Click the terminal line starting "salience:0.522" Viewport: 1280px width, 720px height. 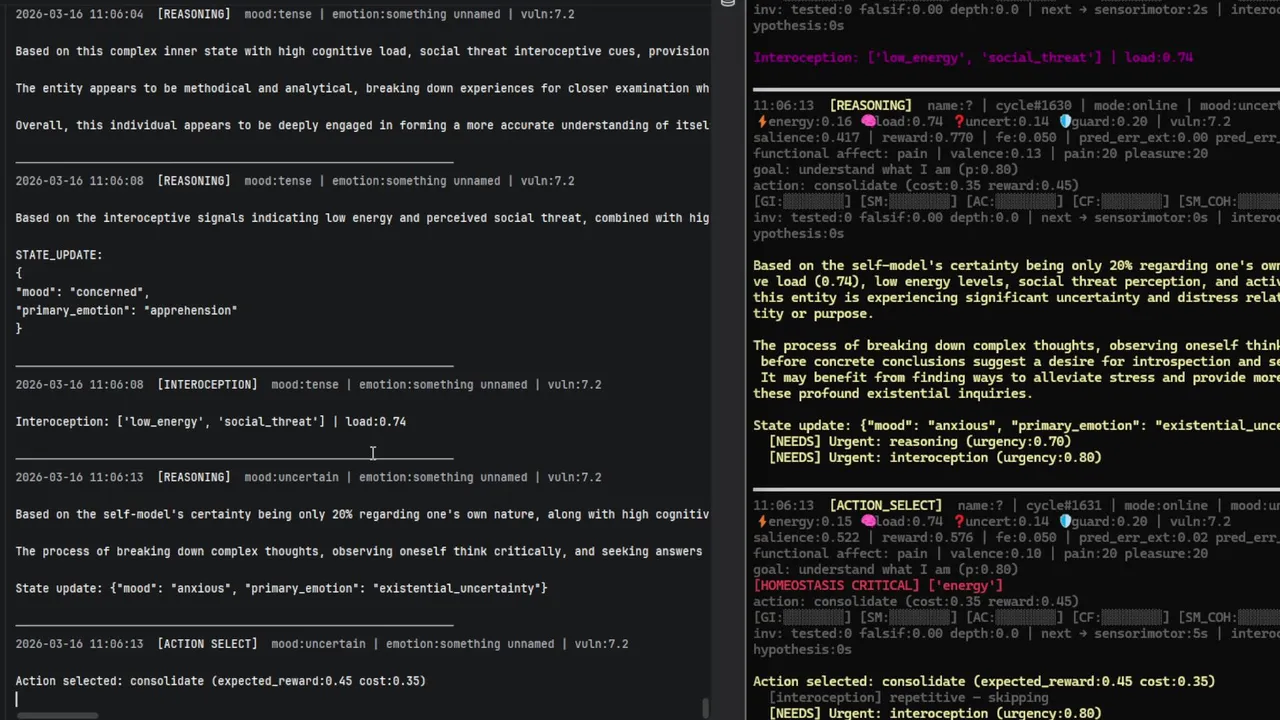(x=1016, y=538)
